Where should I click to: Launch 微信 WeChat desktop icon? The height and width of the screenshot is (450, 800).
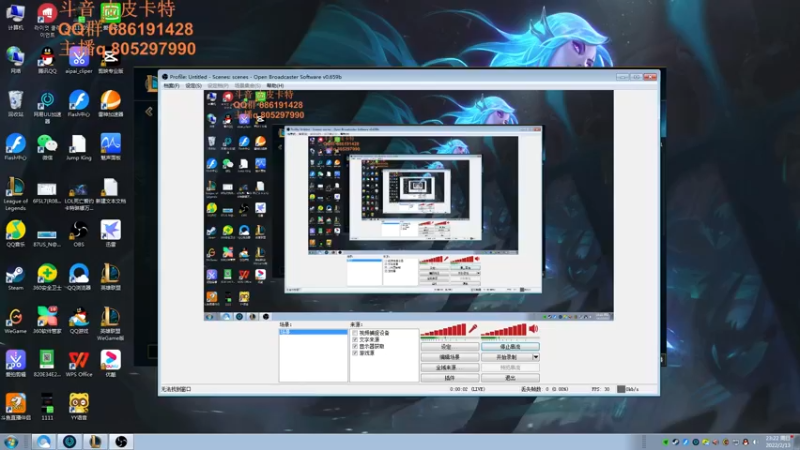(x=47, y=147)
